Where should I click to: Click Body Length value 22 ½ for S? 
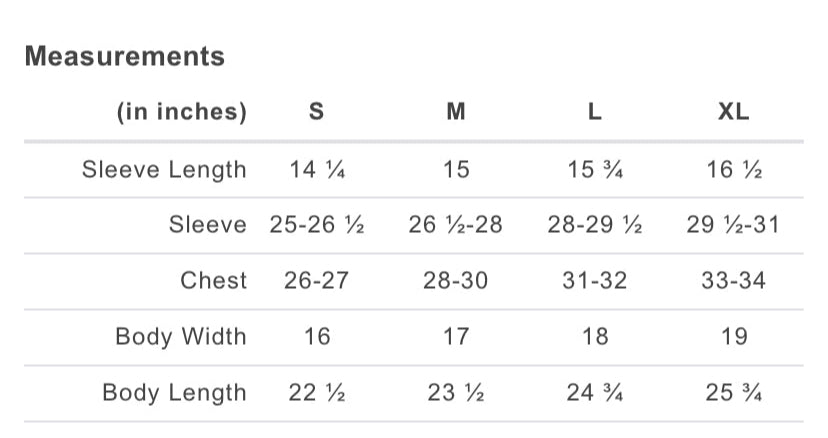(x=316, y=392)
